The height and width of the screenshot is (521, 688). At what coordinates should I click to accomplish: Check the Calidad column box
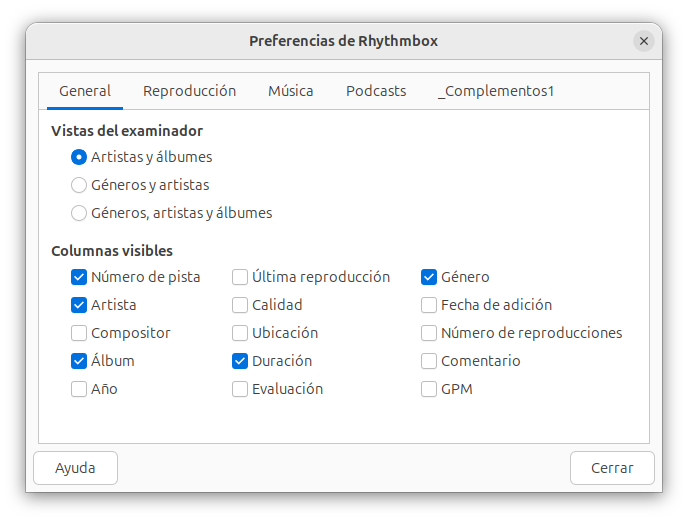click(240, 305)
